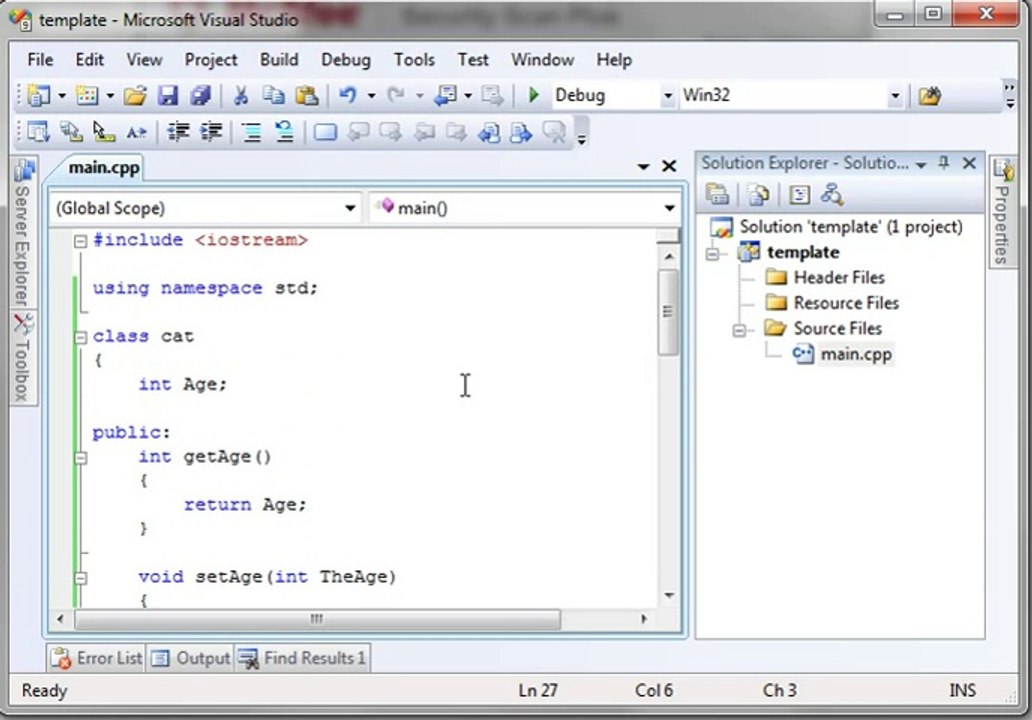
Task: Open the Error List tab
Action: click(97, 657)
